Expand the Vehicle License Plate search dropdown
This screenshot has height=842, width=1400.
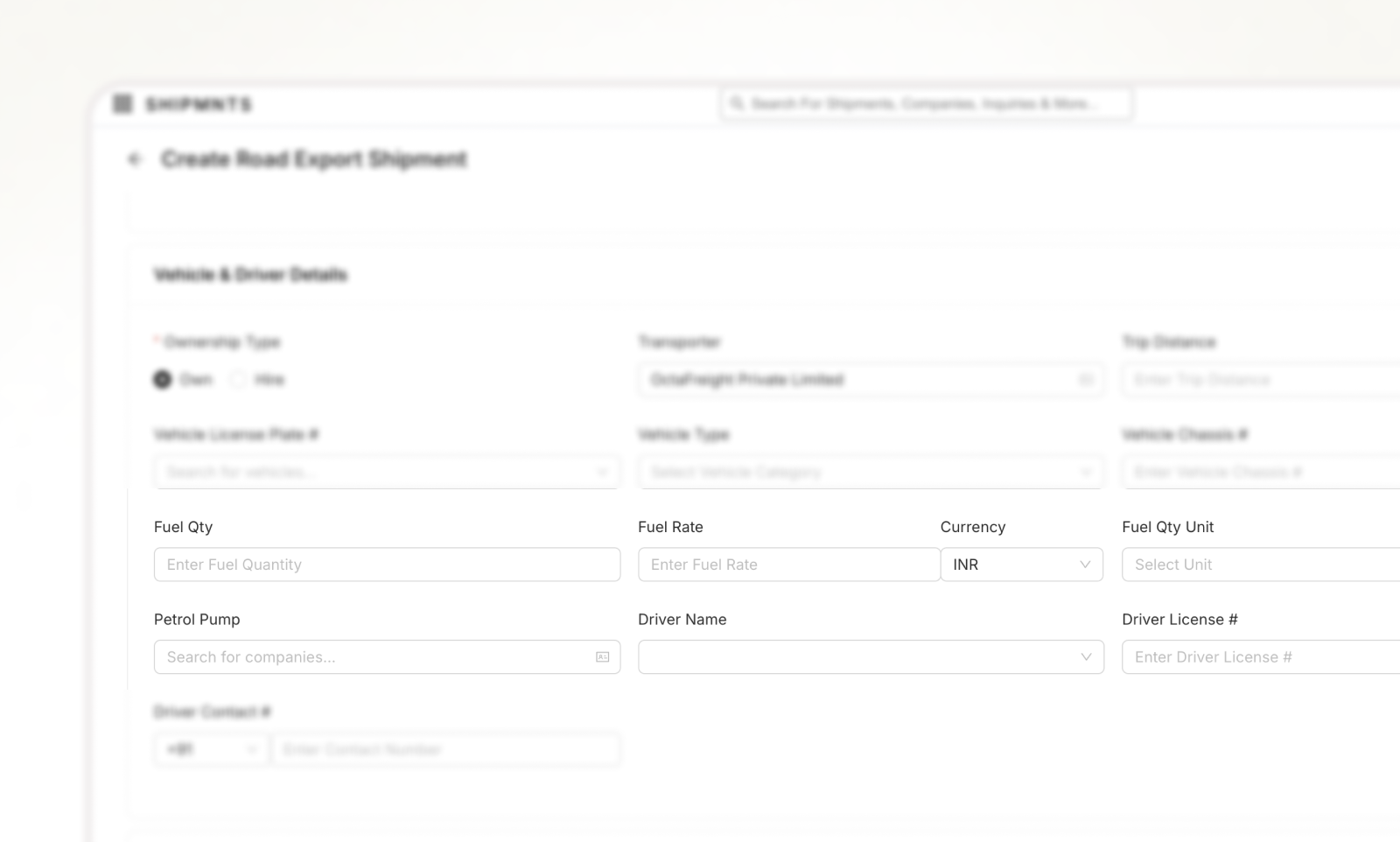387,473
